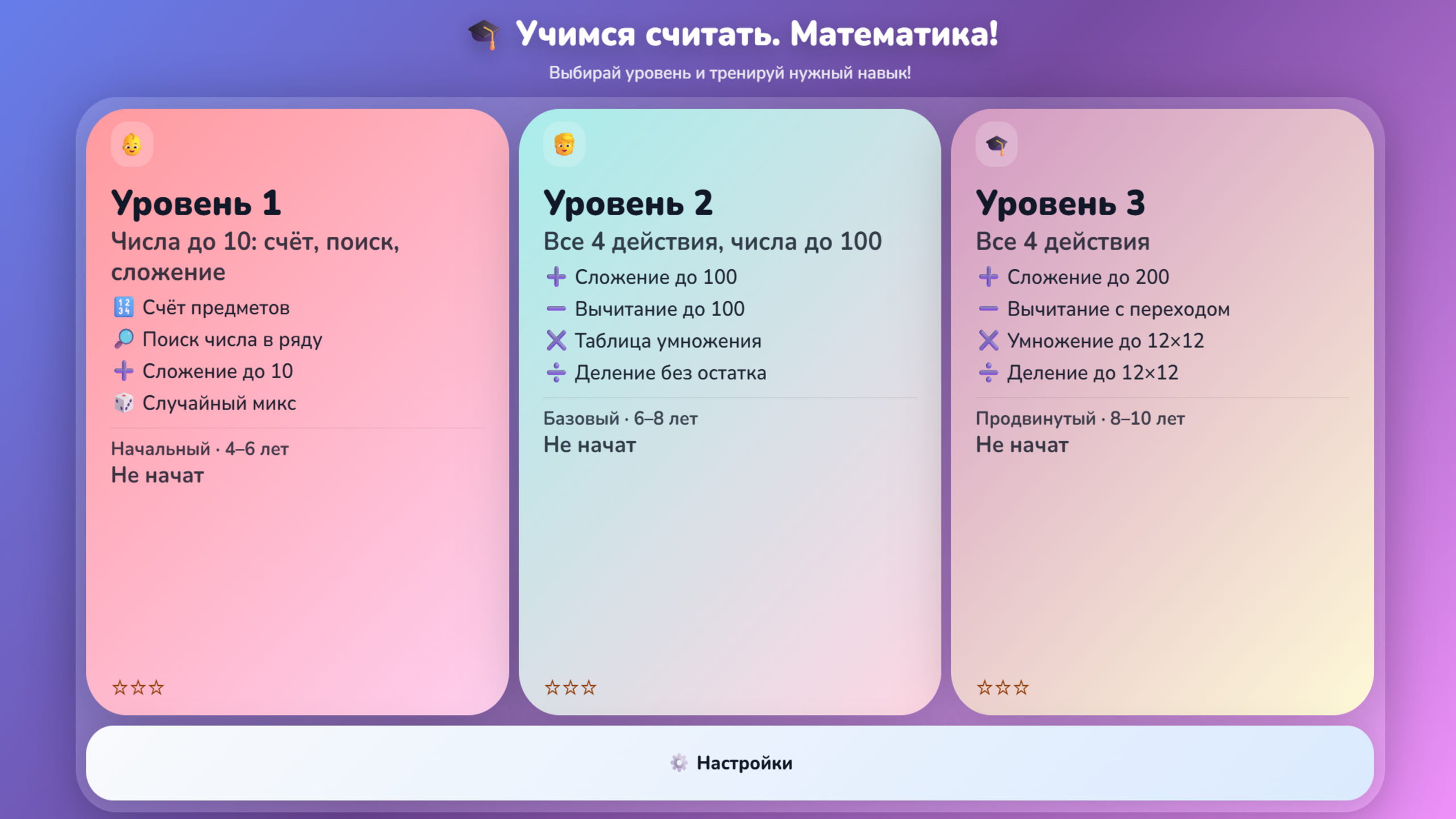Click the baby emoji icon on Уровень 1 card
The image size is (1456, 819).
[131, 144]
